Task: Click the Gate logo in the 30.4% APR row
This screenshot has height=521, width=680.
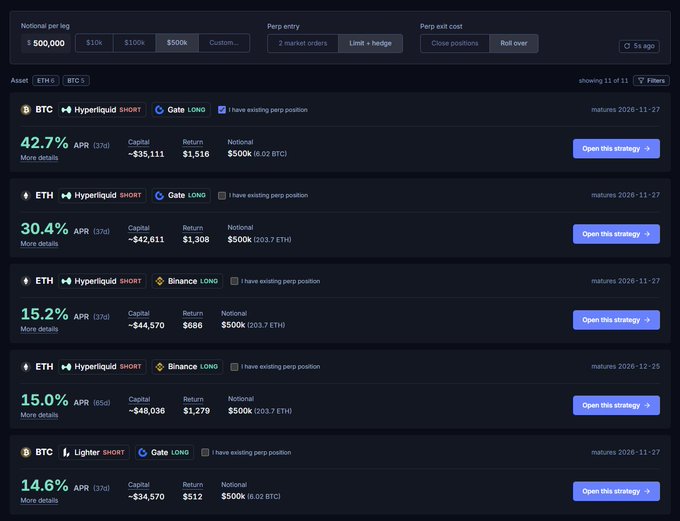Action: tap(159, 196)
